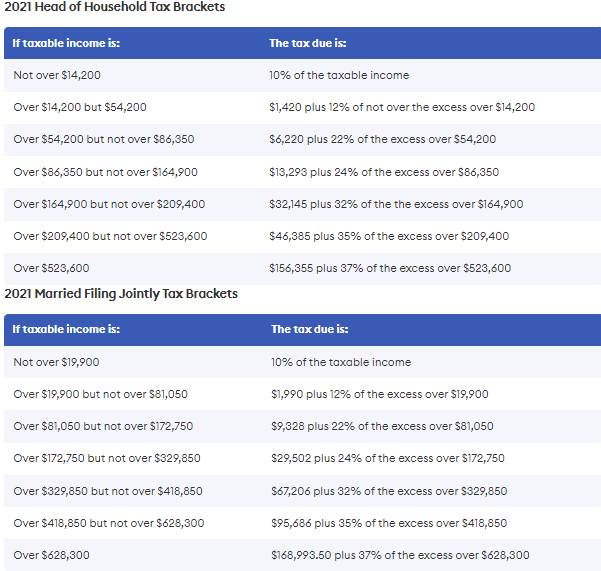
Task: Select the 'Not over $14,200' row
Action: (302, 75)
